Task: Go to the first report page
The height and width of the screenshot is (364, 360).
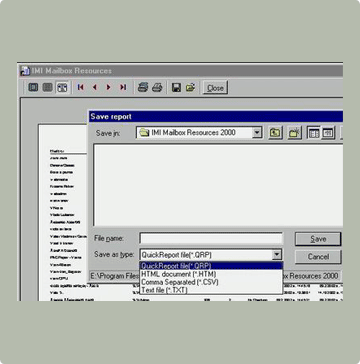Action: pos(80,87)
